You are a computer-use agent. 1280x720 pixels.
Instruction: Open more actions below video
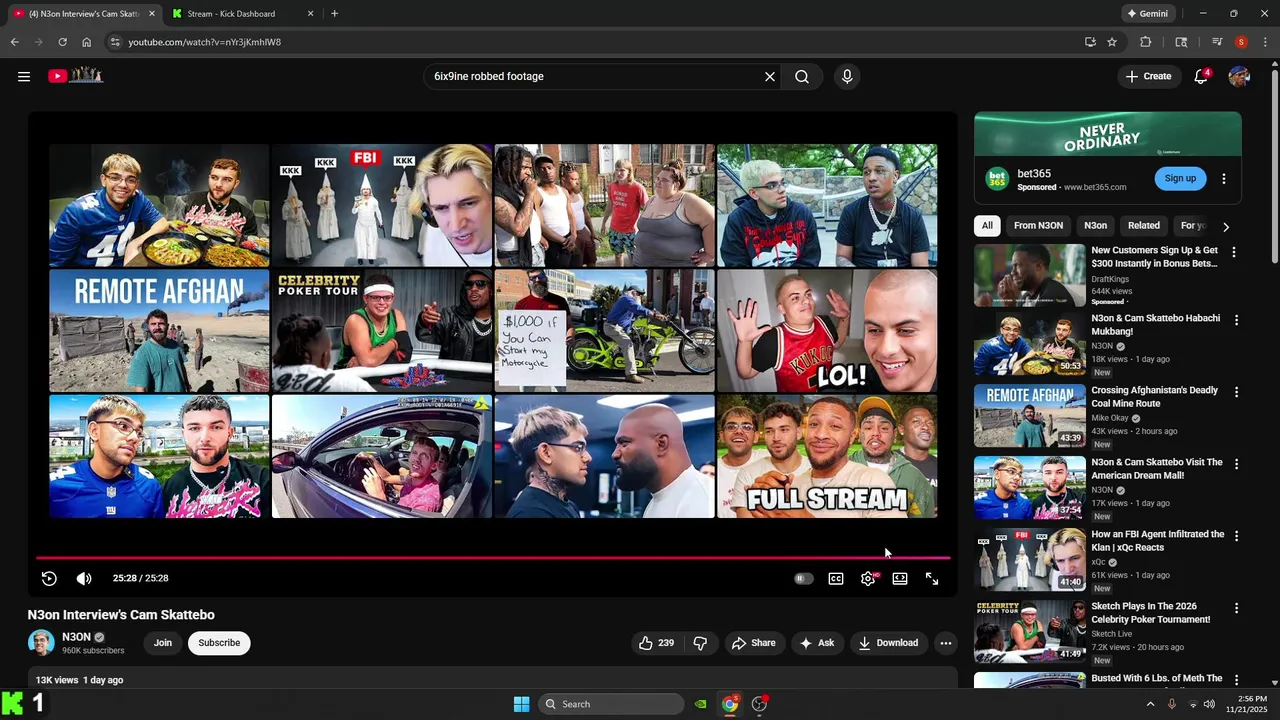[x=945, y=643]
